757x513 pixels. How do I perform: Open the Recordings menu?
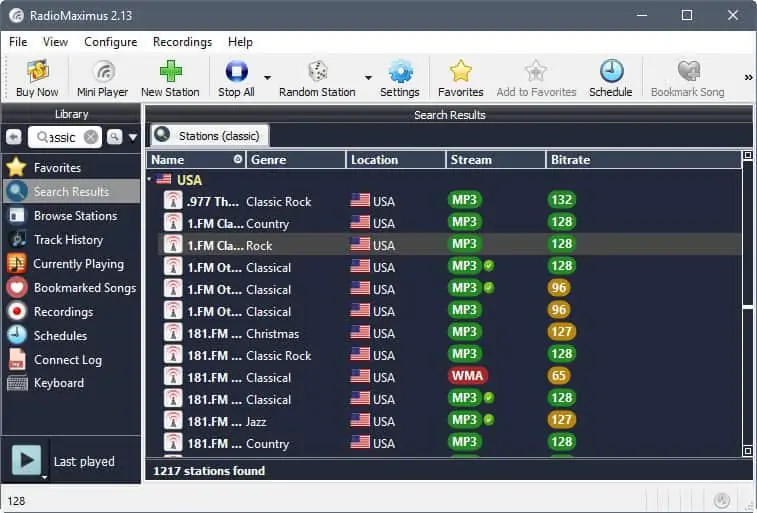point(182,42)
